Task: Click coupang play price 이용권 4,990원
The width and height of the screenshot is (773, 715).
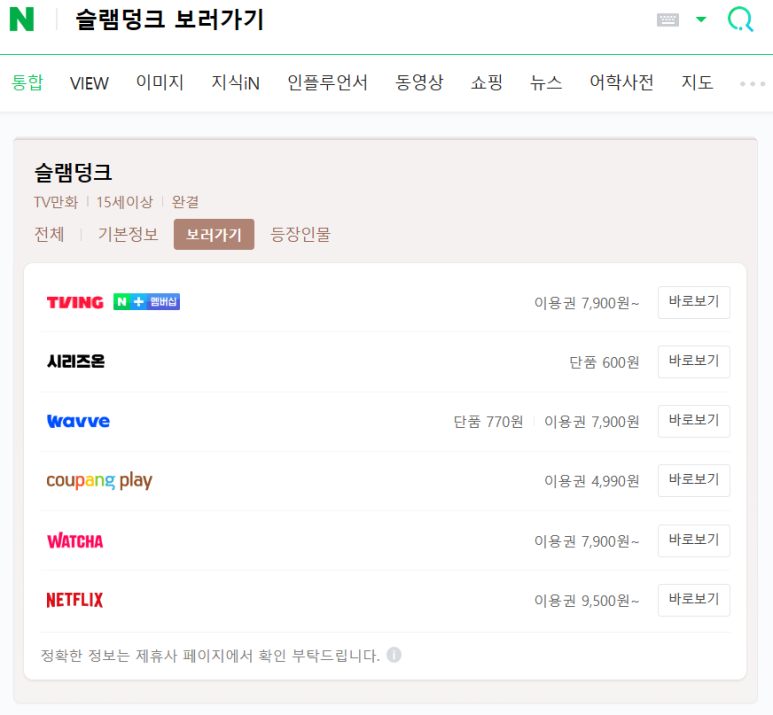Action: tap(592, 481)
